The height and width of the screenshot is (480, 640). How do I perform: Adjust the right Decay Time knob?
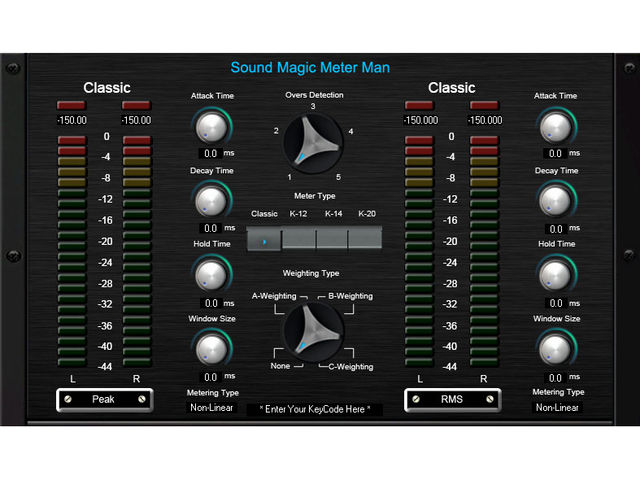[556, 201]
